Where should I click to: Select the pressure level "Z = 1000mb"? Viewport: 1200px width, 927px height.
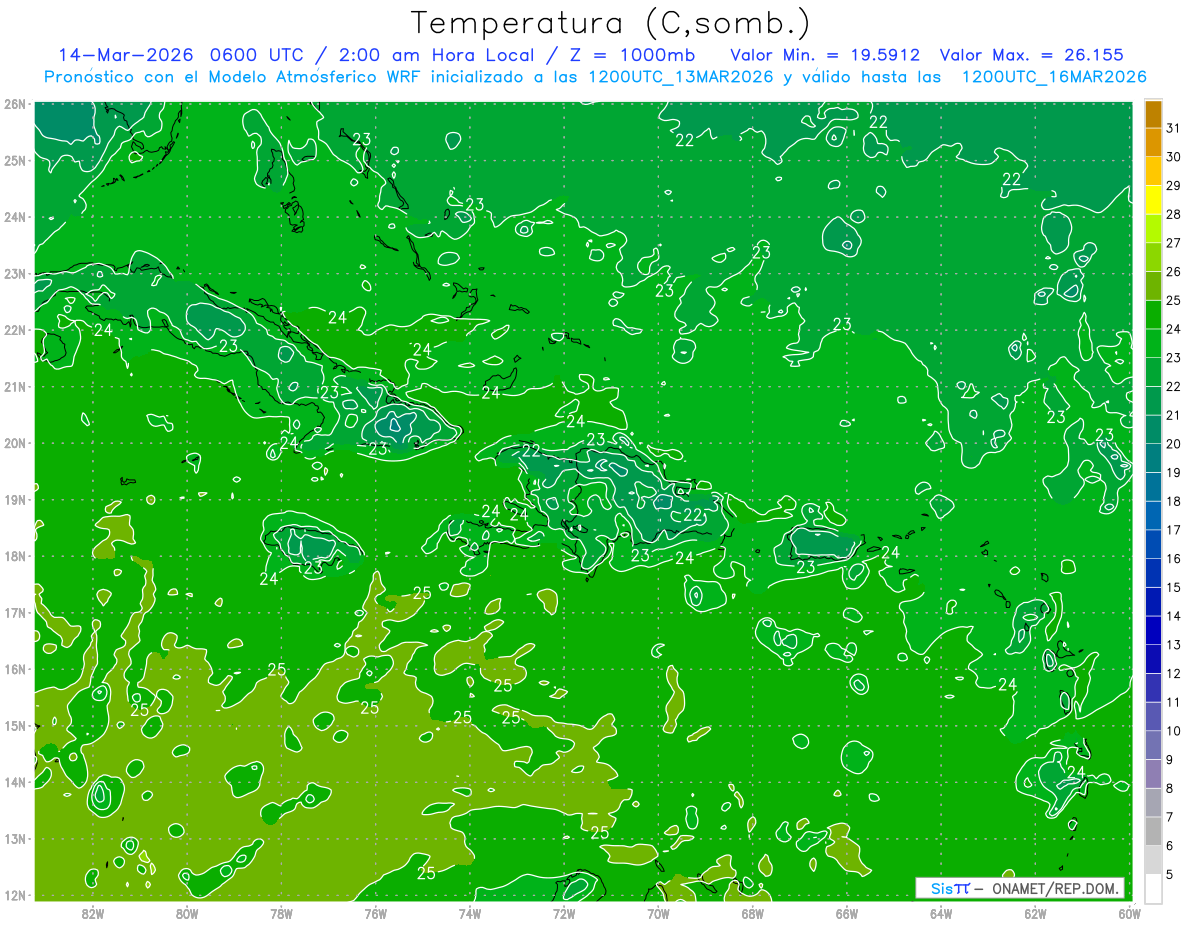(632, 55)
